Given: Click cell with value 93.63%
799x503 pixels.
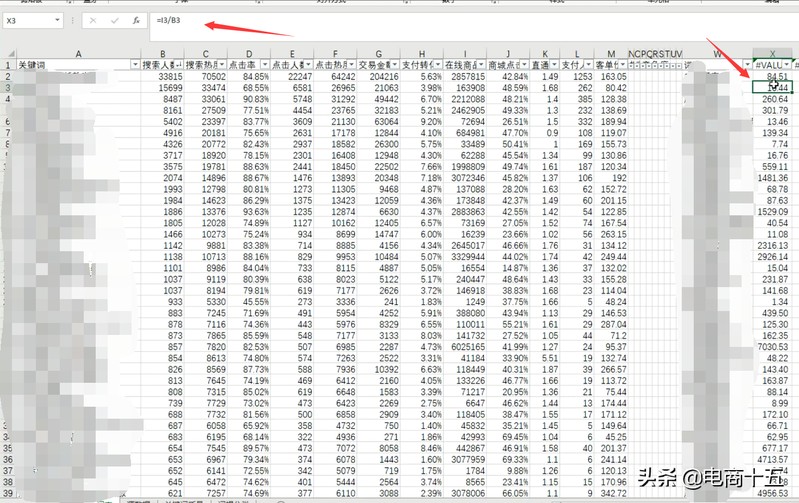Looking at the screenshot, I should 249,211.
